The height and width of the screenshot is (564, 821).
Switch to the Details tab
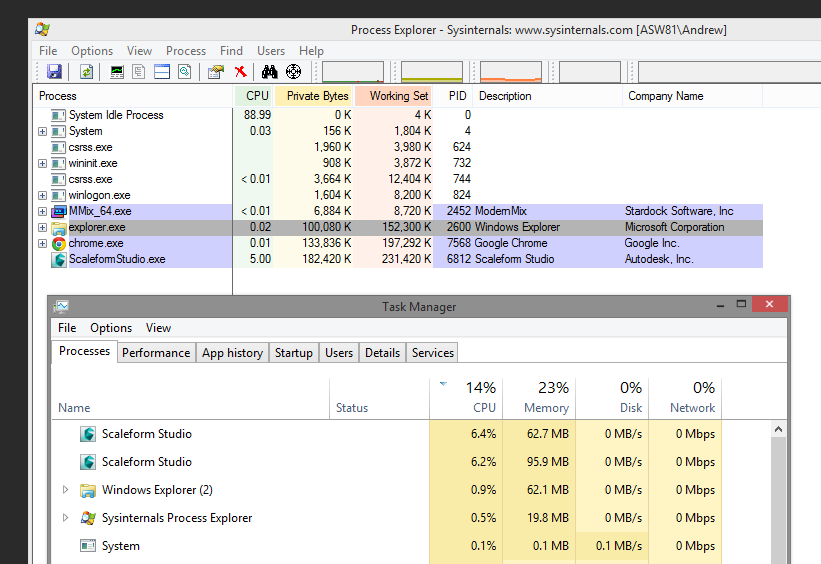pos(382,353)
